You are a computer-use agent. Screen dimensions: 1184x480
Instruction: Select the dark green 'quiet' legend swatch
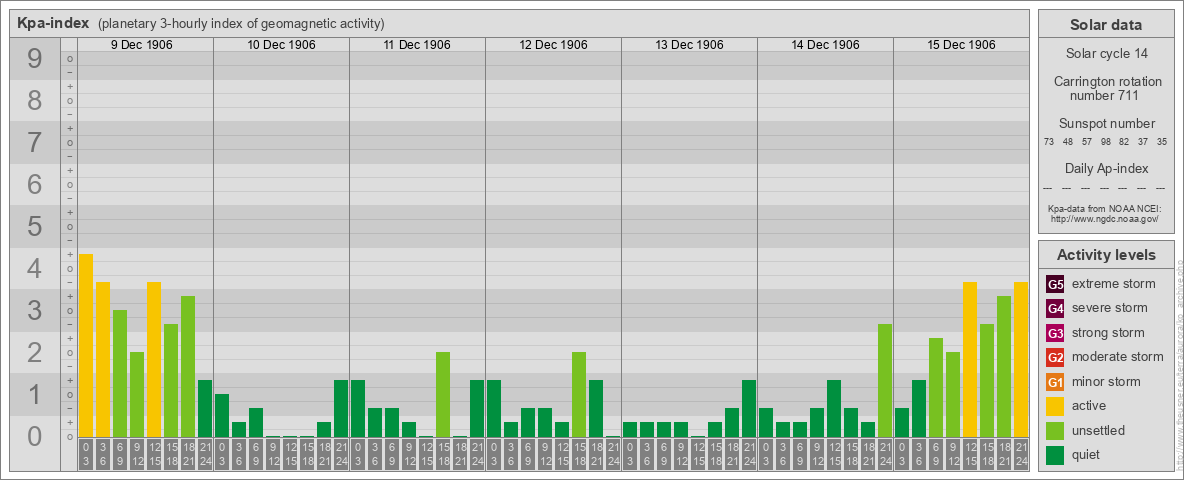point(1055,455)
